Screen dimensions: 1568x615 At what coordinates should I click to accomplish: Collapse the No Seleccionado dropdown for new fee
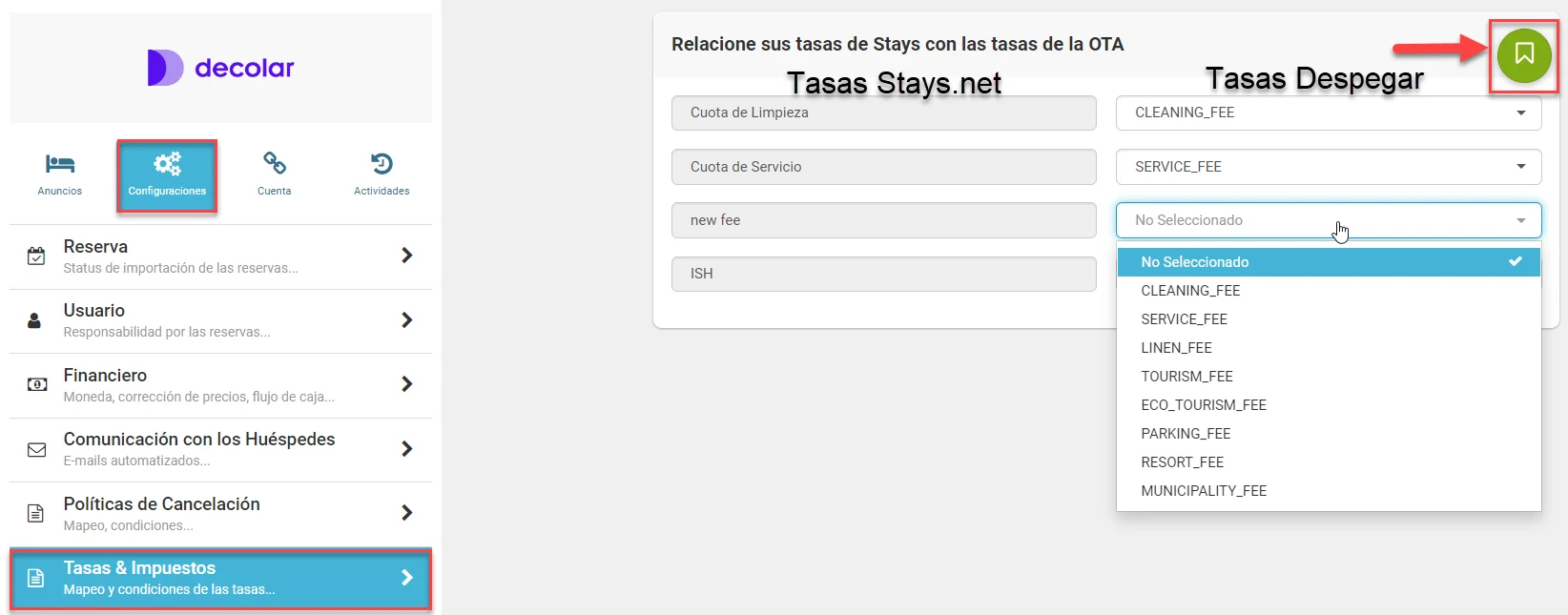tap(1329, 220)
